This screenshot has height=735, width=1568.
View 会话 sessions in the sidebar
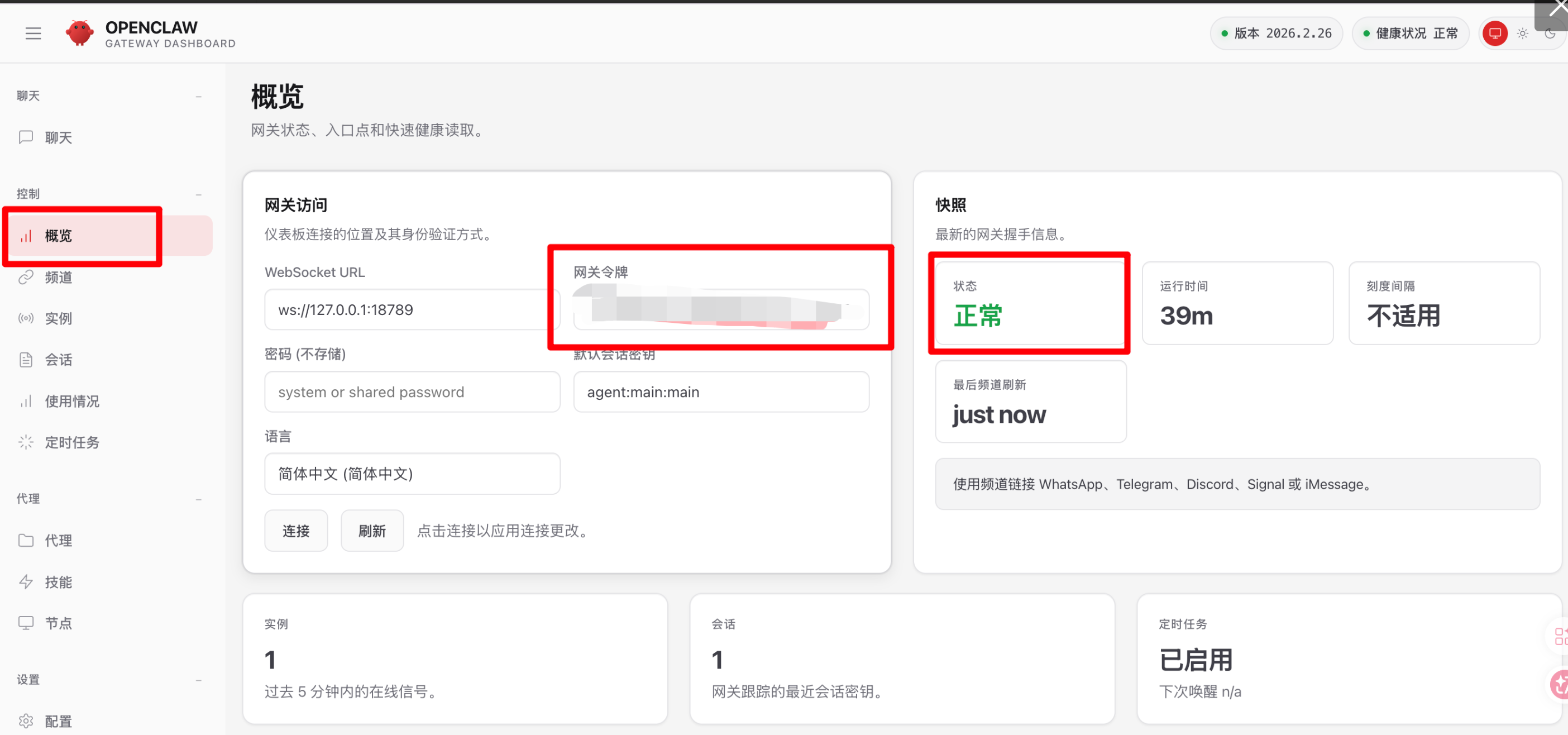click(58, 359)
